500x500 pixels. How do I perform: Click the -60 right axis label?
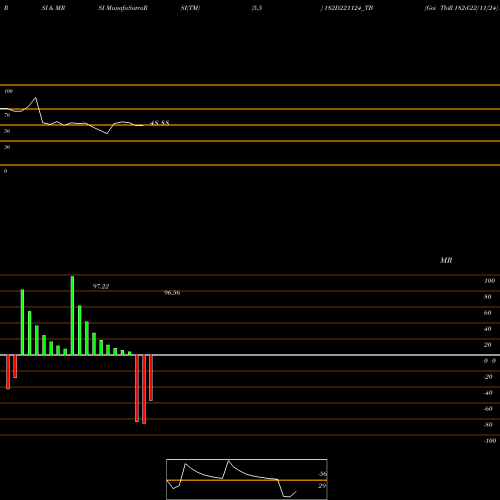[x=488, y=409]
